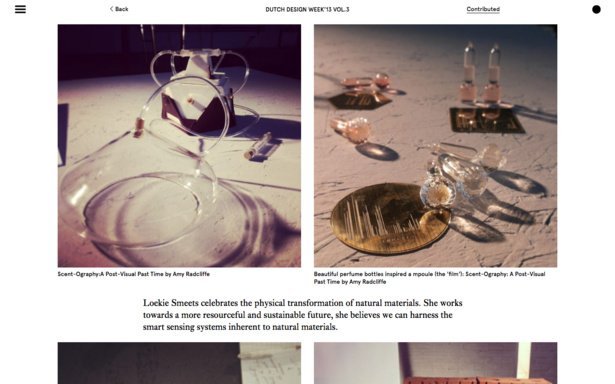Image resolution: width=615 pixels, height=384 pixels.
Task: Click the 'Amy Radcliffe' name in left caption
Action: [191, 274]
